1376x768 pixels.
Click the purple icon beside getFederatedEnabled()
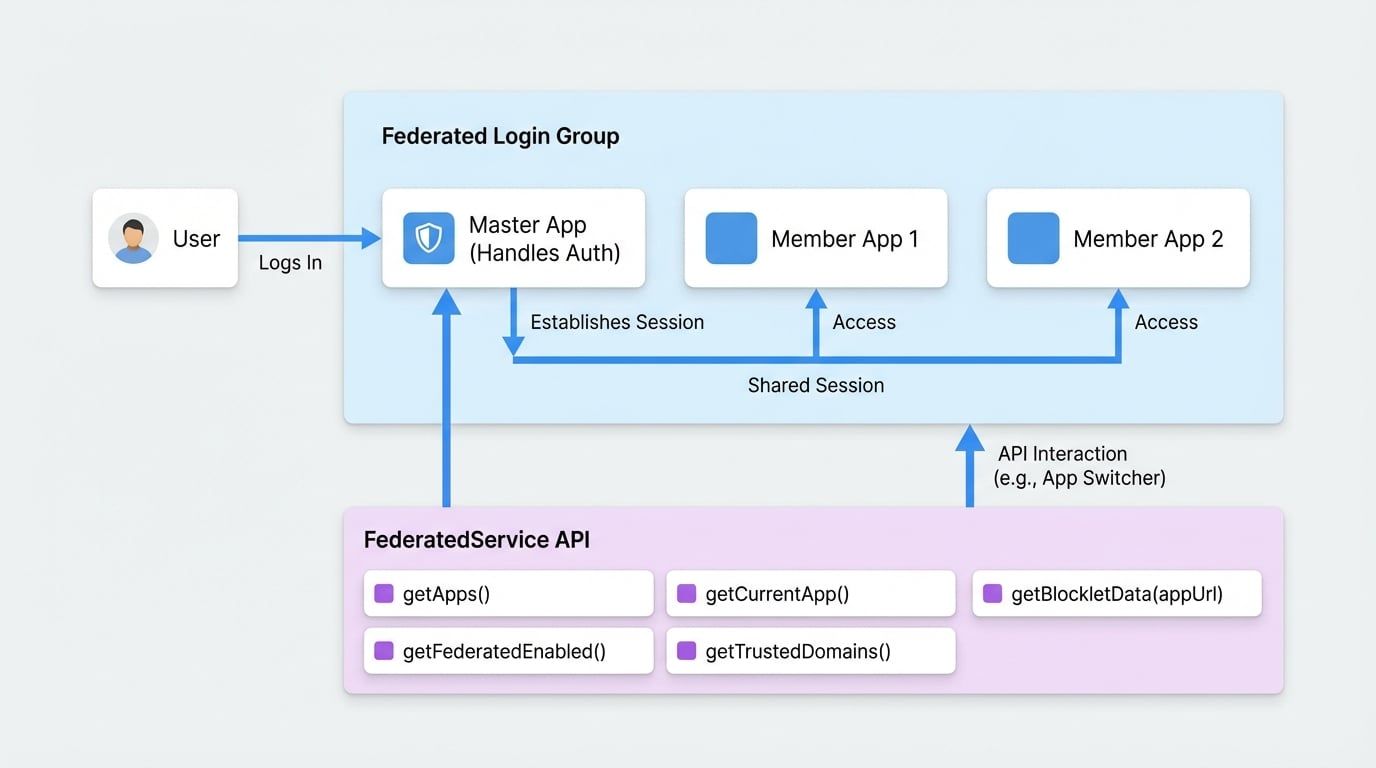point(383,651)
